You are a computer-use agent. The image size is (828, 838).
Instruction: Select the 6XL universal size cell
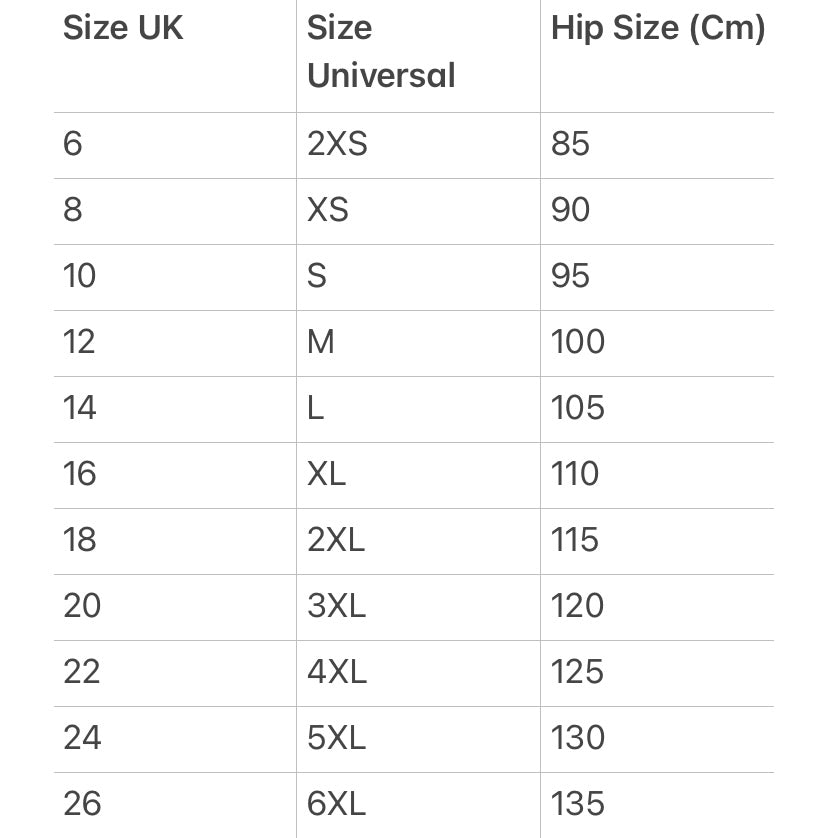(x=337, y=804)
